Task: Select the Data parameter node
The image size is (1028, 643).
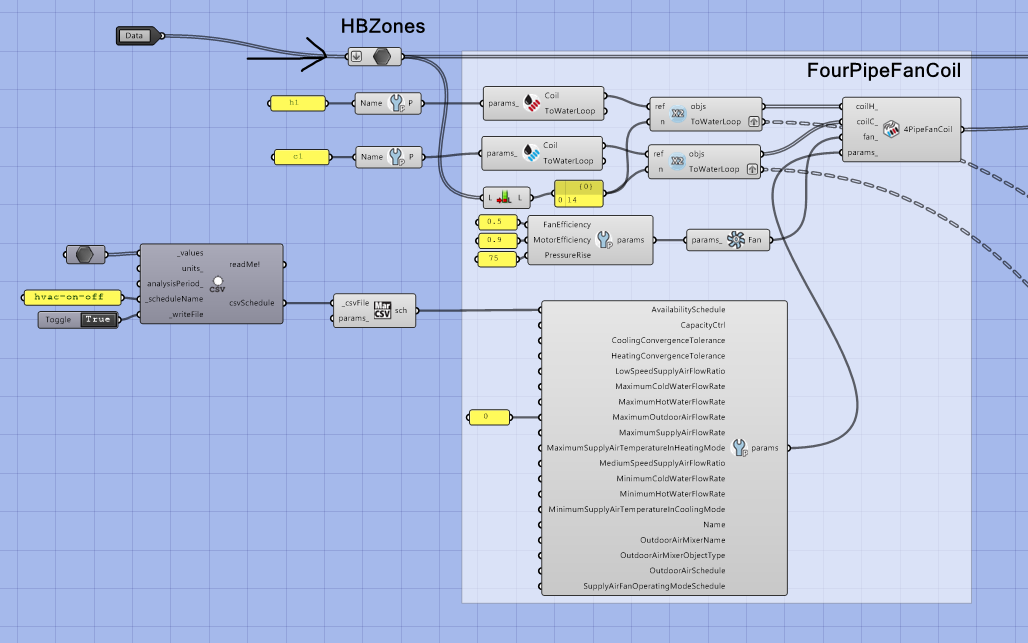Action: coord(138,36)
